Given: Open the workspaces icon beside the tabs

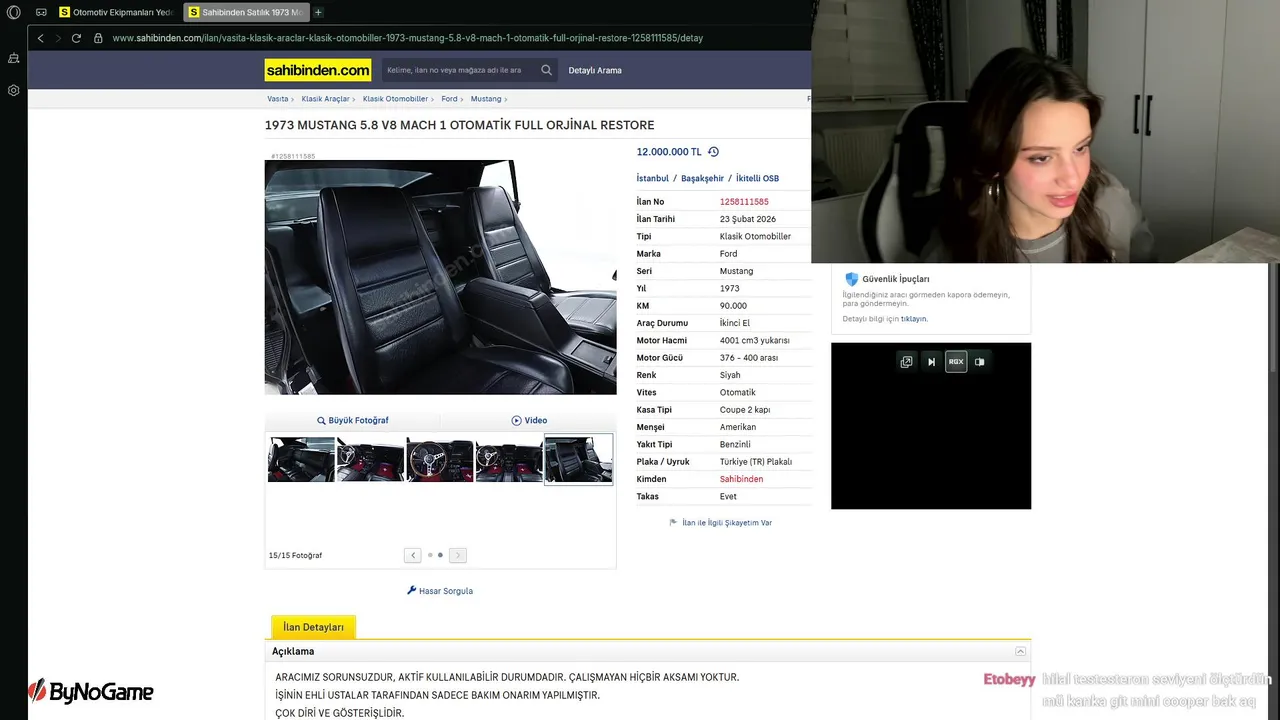Looking at the screenshot, I should coord(41,12).
